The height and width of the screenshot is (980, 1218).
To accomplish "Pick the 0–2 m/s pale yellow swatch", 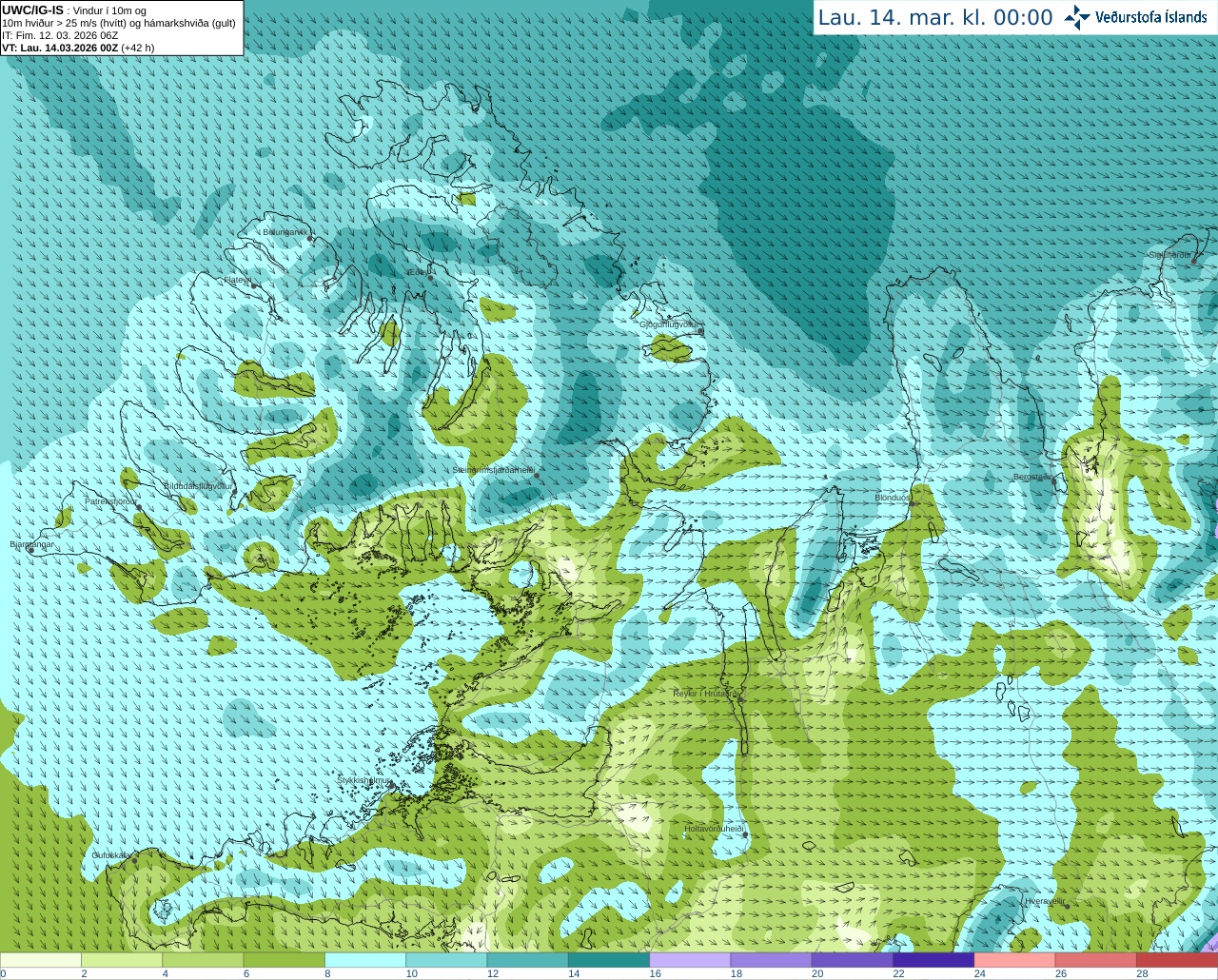I will click(x=41, y=960).
